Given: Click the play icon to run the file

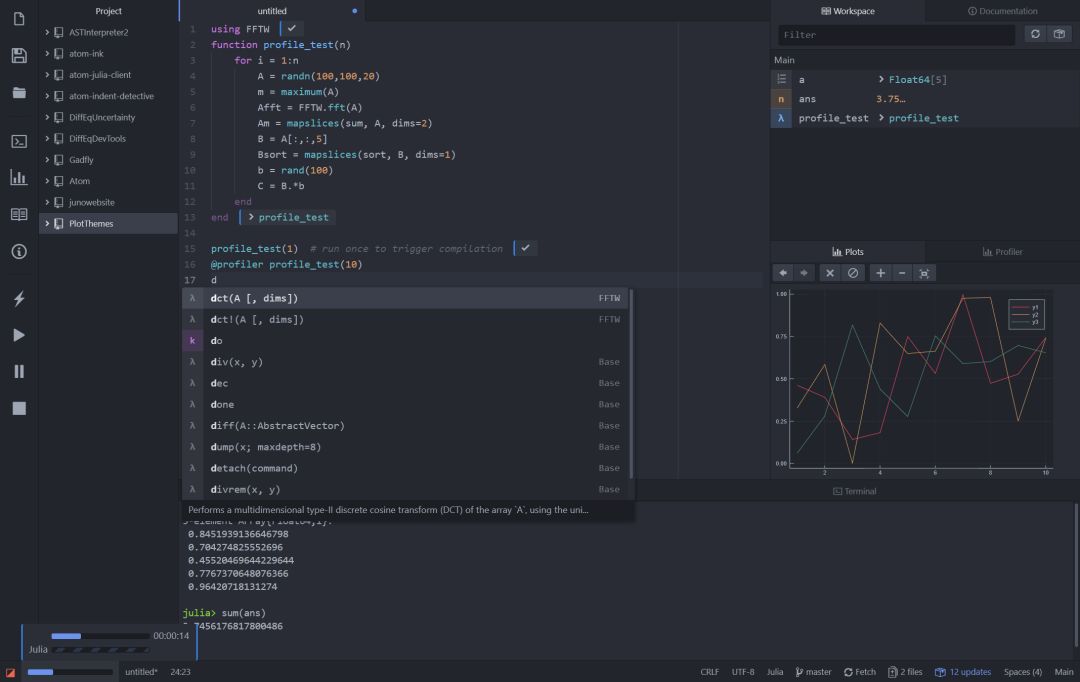Looking at the screenshot, I should click(x=19, y=335).
